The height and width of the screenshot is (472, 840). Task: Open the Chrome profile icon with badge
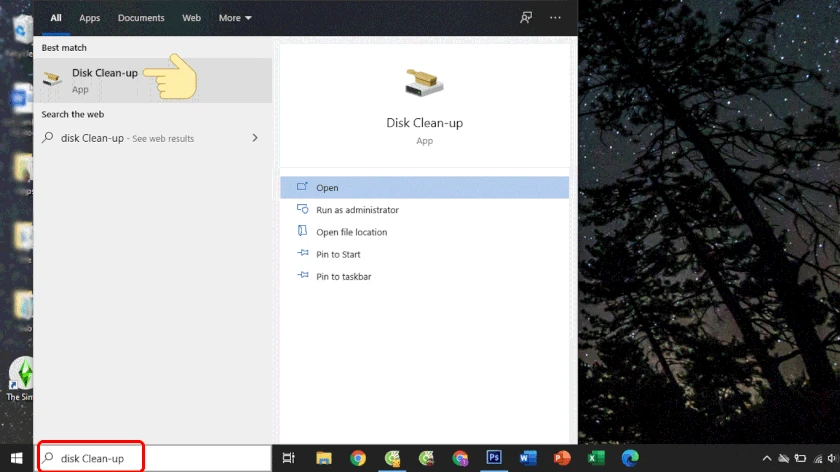[x=460, y=458]
